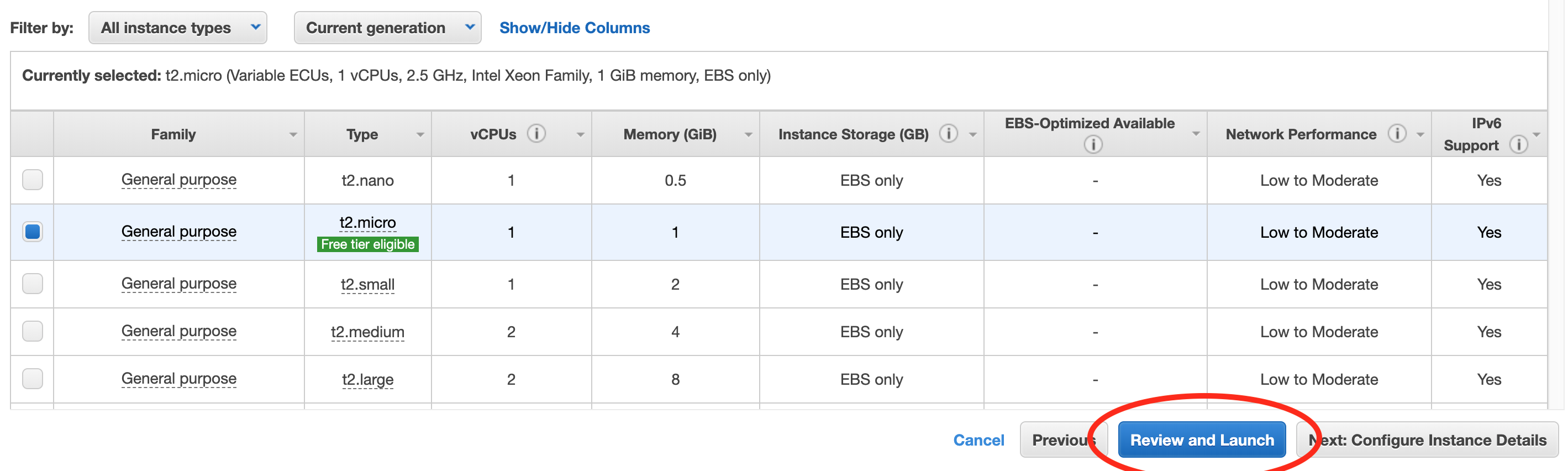Click the IPv6 Support info icon
Screen dimensions: 1568x471
[x=1519, y=144]
